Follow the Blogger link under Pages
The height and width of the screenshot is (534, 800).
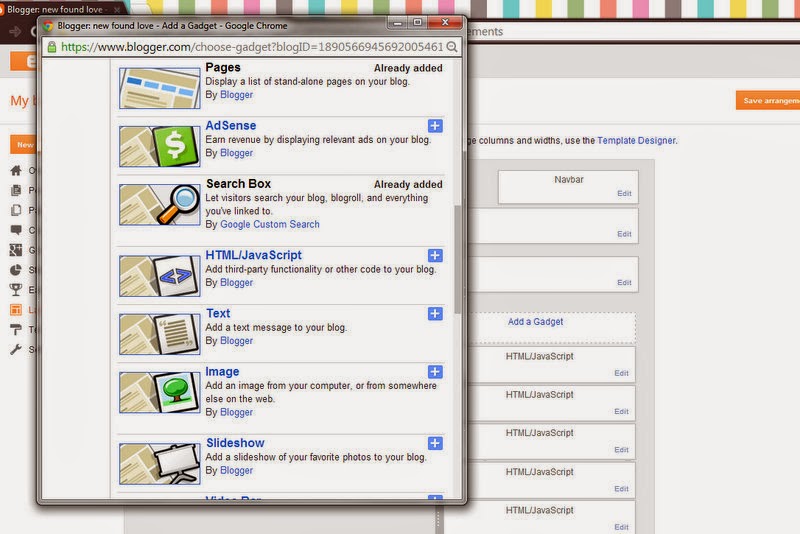tap(236, 95)
